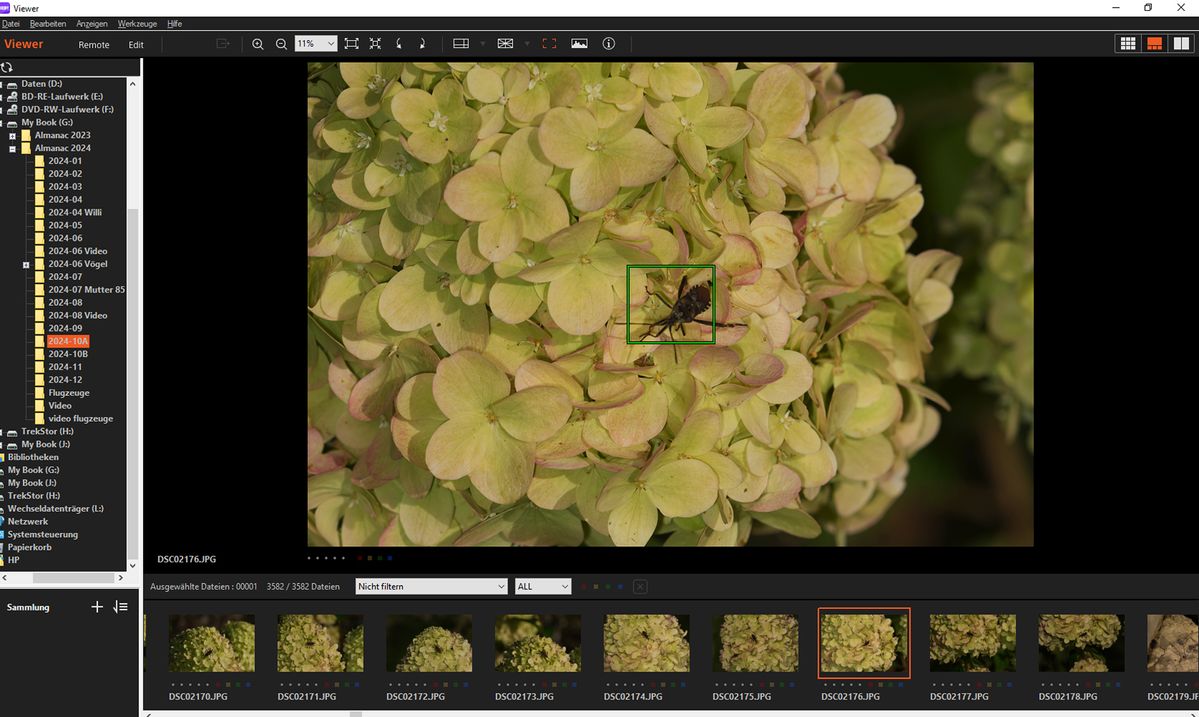Show the histogram display
The width and height of the screenshot is (1199, 717).
579,44
